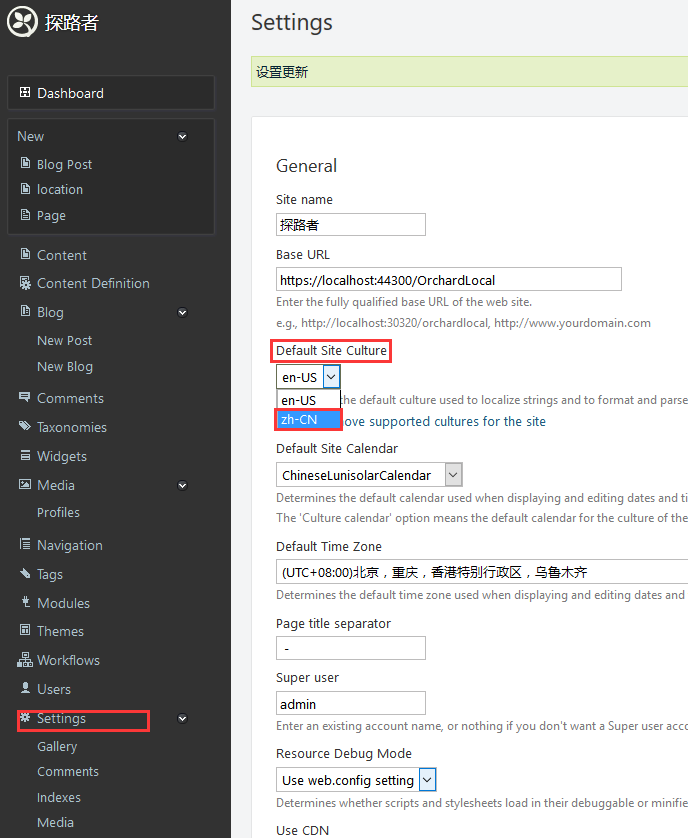Collapse the Settings section chevron
This screenshot has height=838, width=688.
[x=182, y=718]
